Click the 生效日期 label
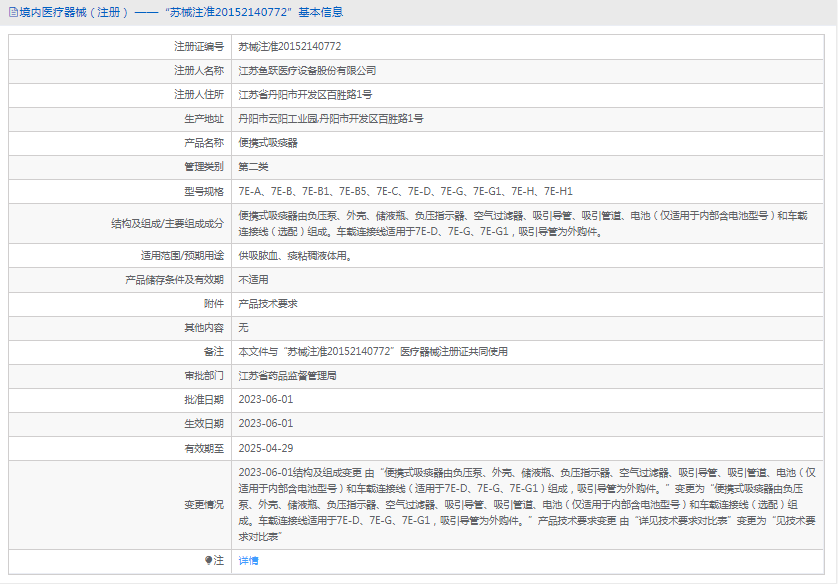The image size is (838, 584). point(204,424)
